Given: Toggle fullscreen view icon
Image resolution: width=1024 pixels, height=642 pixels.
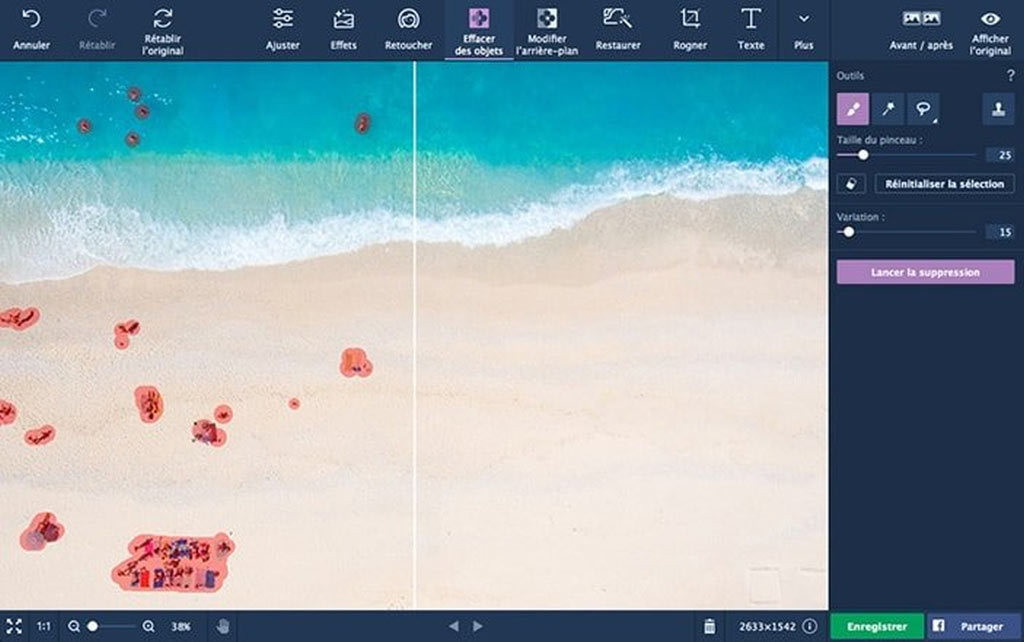Looking at the screenshot, I should click(x=14, y=626).
